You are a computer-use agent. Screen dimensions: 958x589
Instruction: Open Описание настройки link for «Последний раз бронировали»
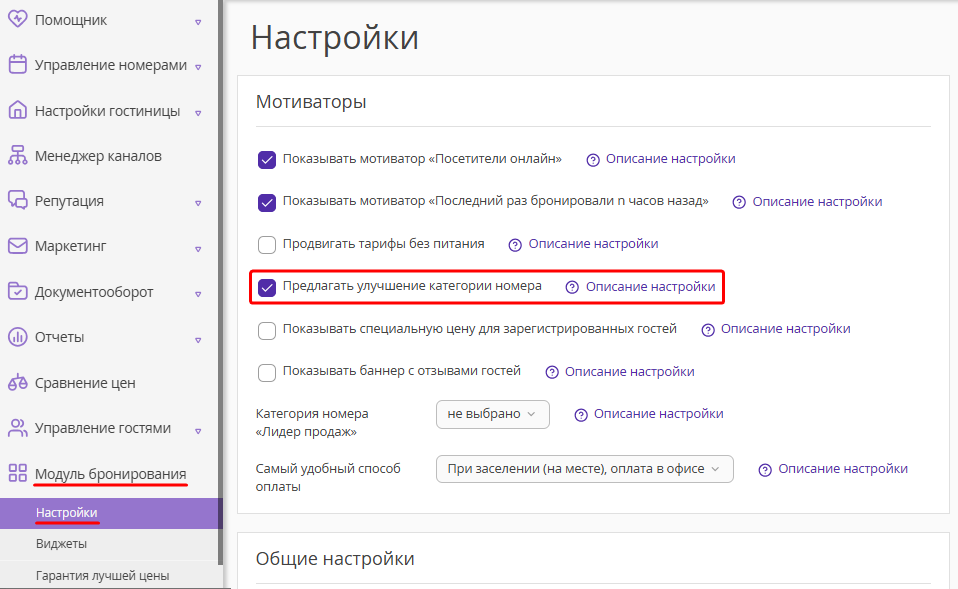[817, 202]
